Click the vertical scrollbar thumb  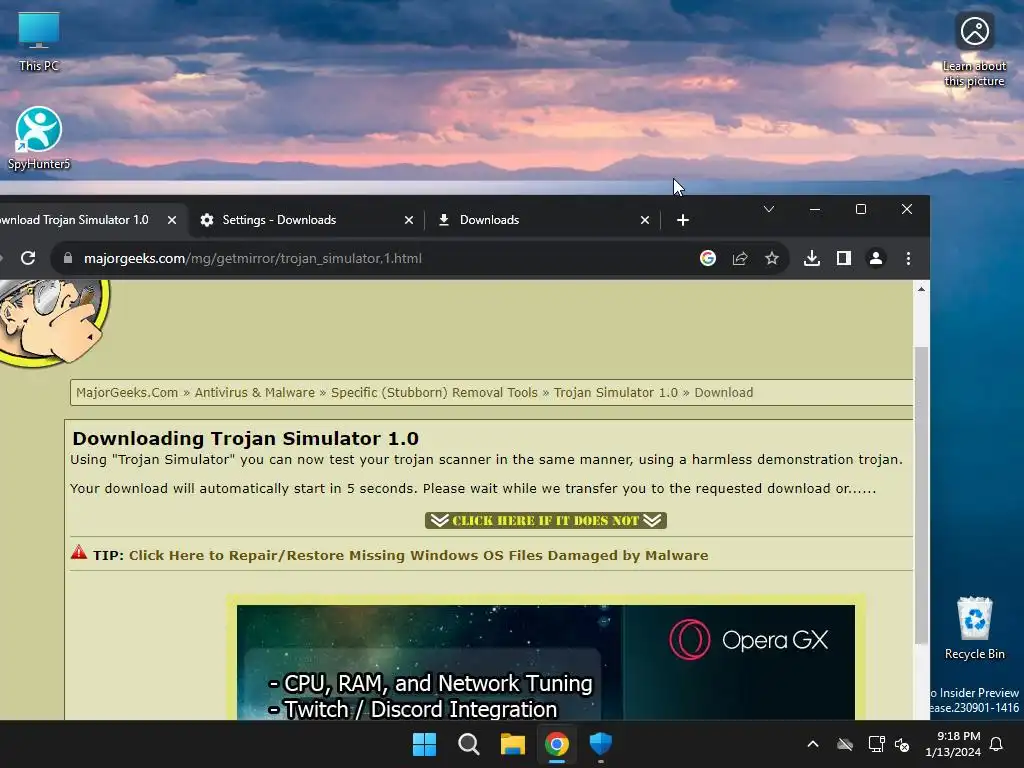pyautogui.click(x=921, y=495)
